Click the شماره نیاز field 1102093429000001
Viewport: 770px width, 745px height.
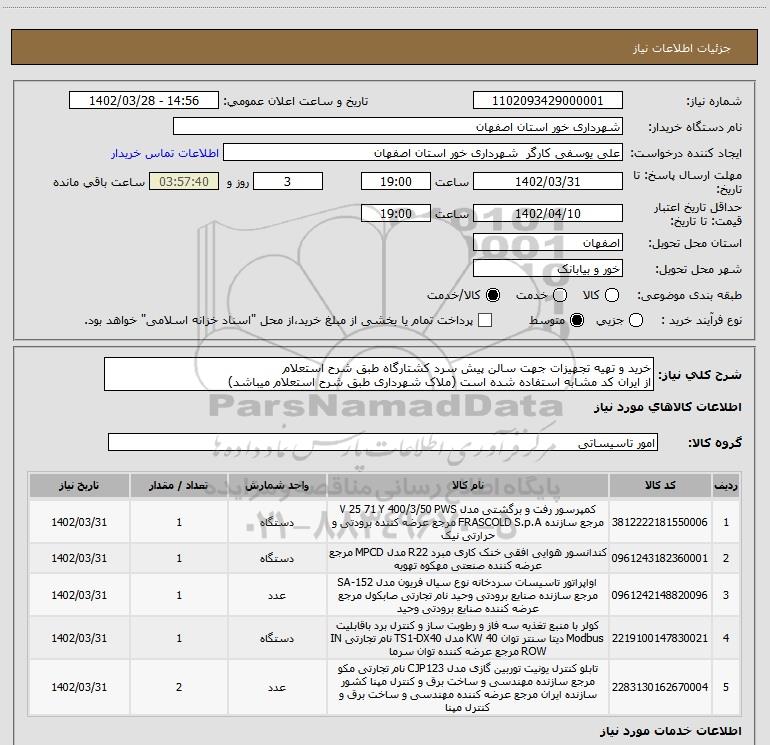point(548,101)
